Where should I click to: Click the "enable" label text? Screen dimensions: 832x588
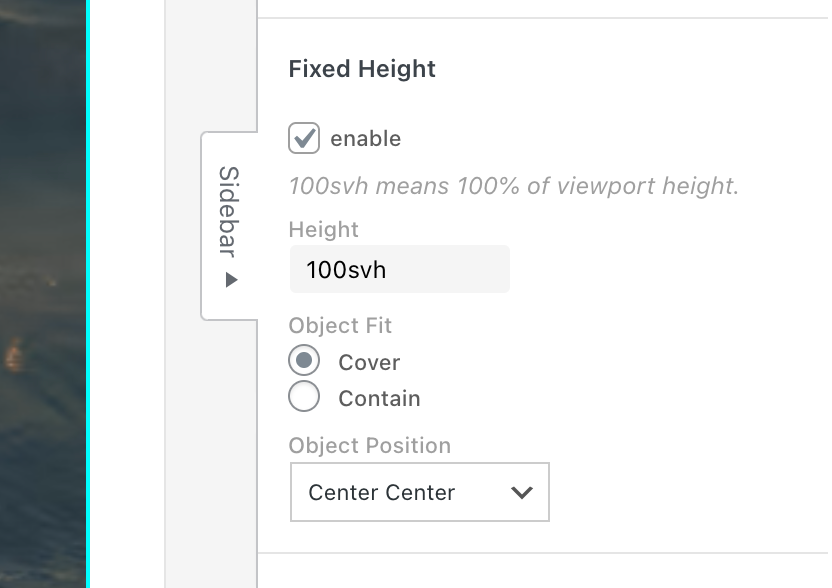pyautogui.click(x=365, y=139)
